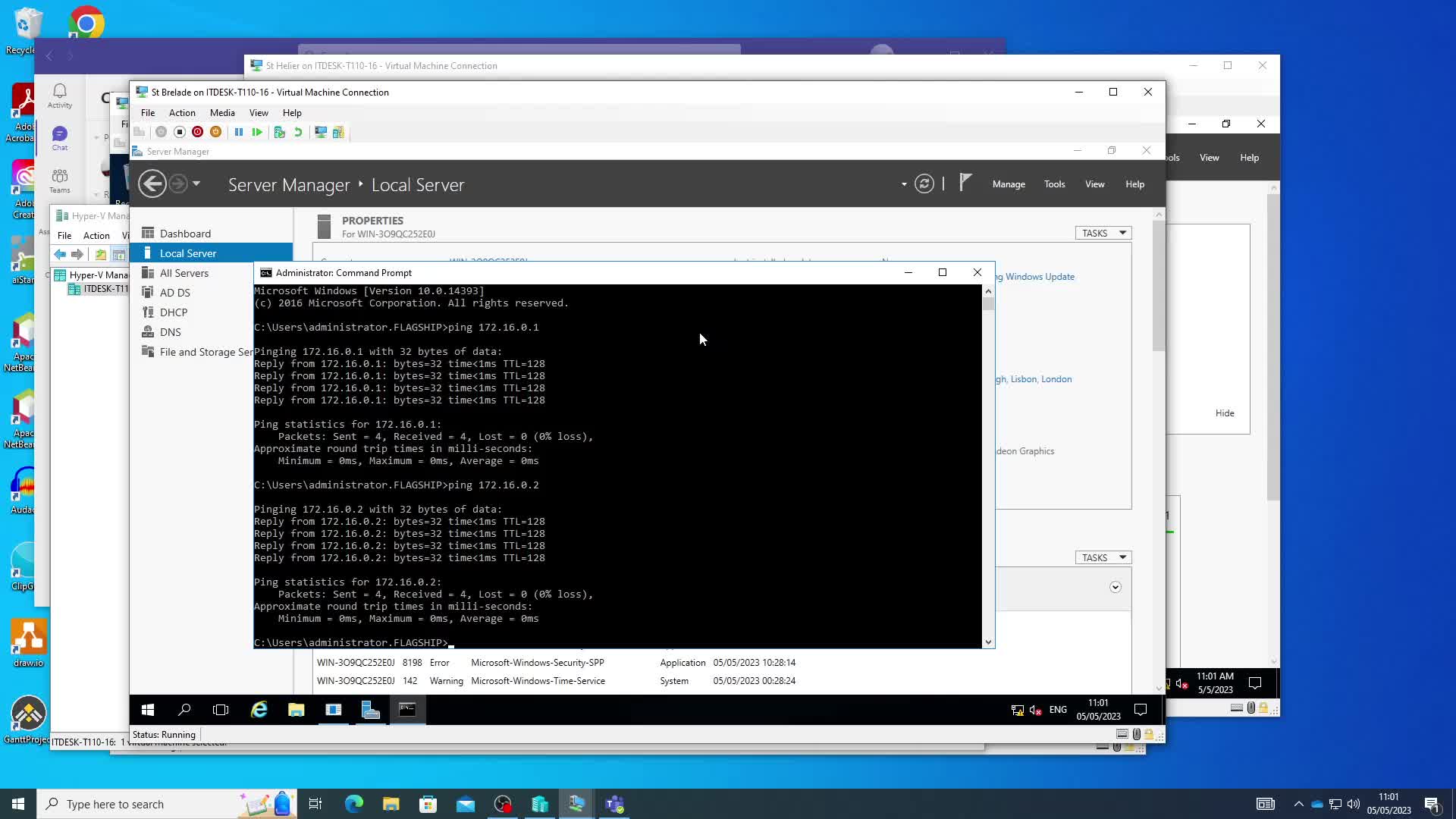
Task: Expand navigation history dropdown arrow
Action: (x=196, y=184)
